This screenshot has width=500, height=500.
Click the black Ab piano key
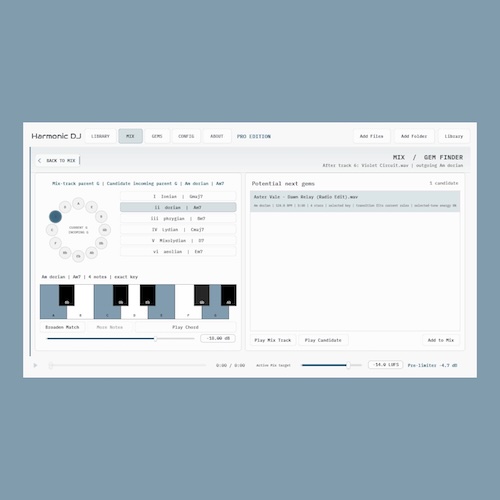click(x=229, y=295)
